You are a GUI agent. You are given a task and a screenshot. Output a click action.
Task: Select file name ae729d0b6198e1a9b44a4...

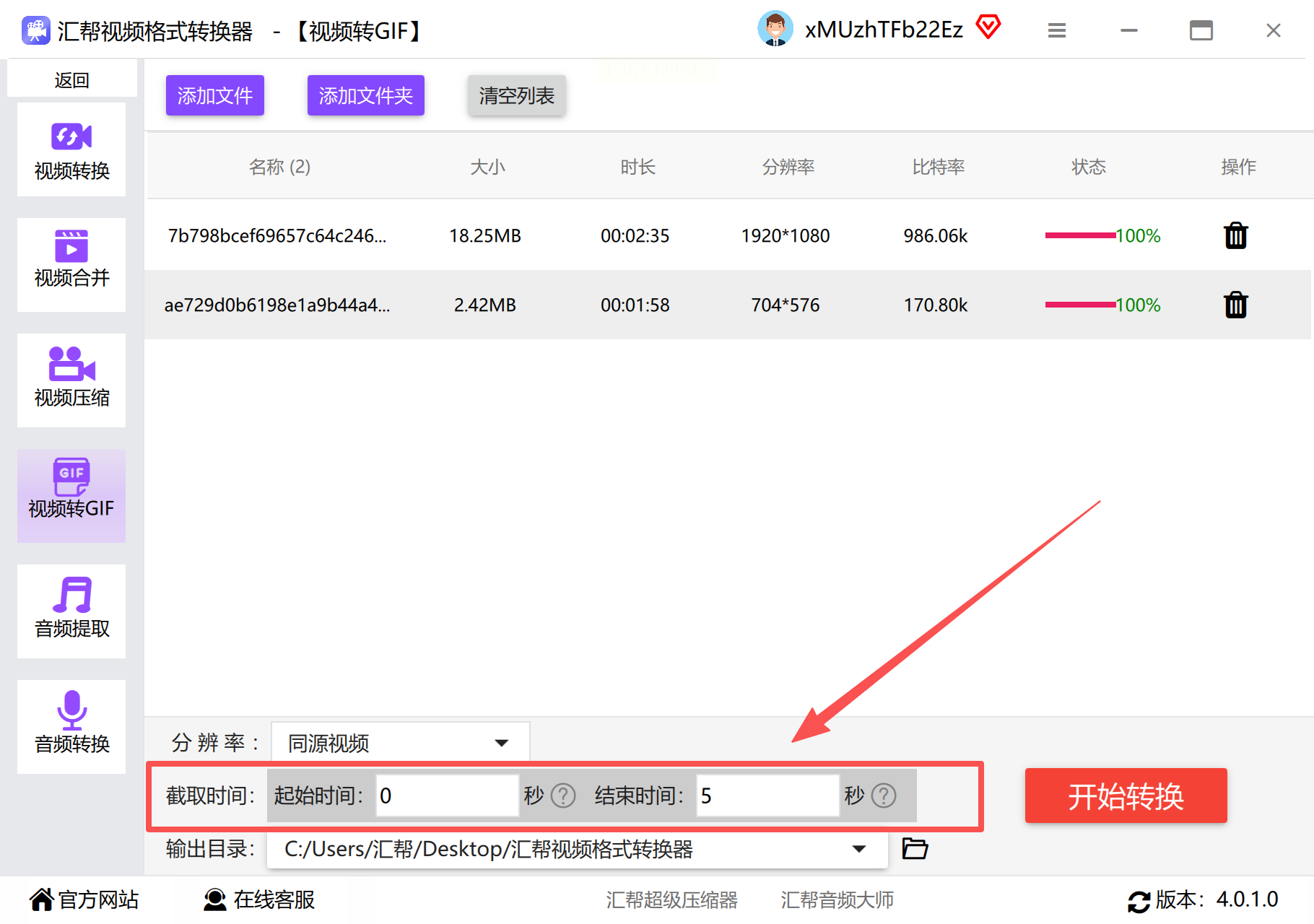(x=277, y=305)
